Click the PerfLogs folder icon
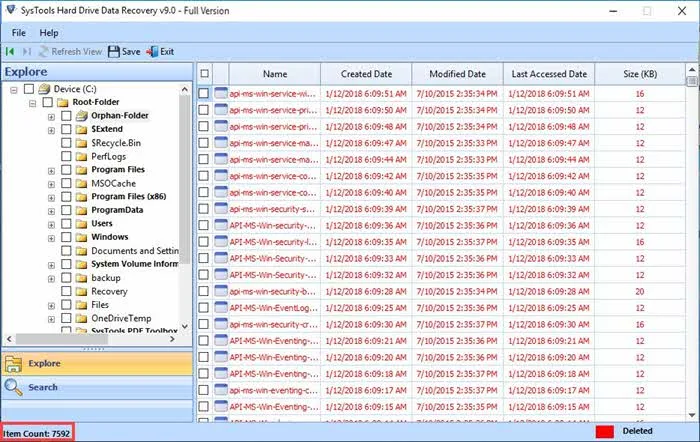The width and height of the screenshot is (700, 442). (81, 157)
